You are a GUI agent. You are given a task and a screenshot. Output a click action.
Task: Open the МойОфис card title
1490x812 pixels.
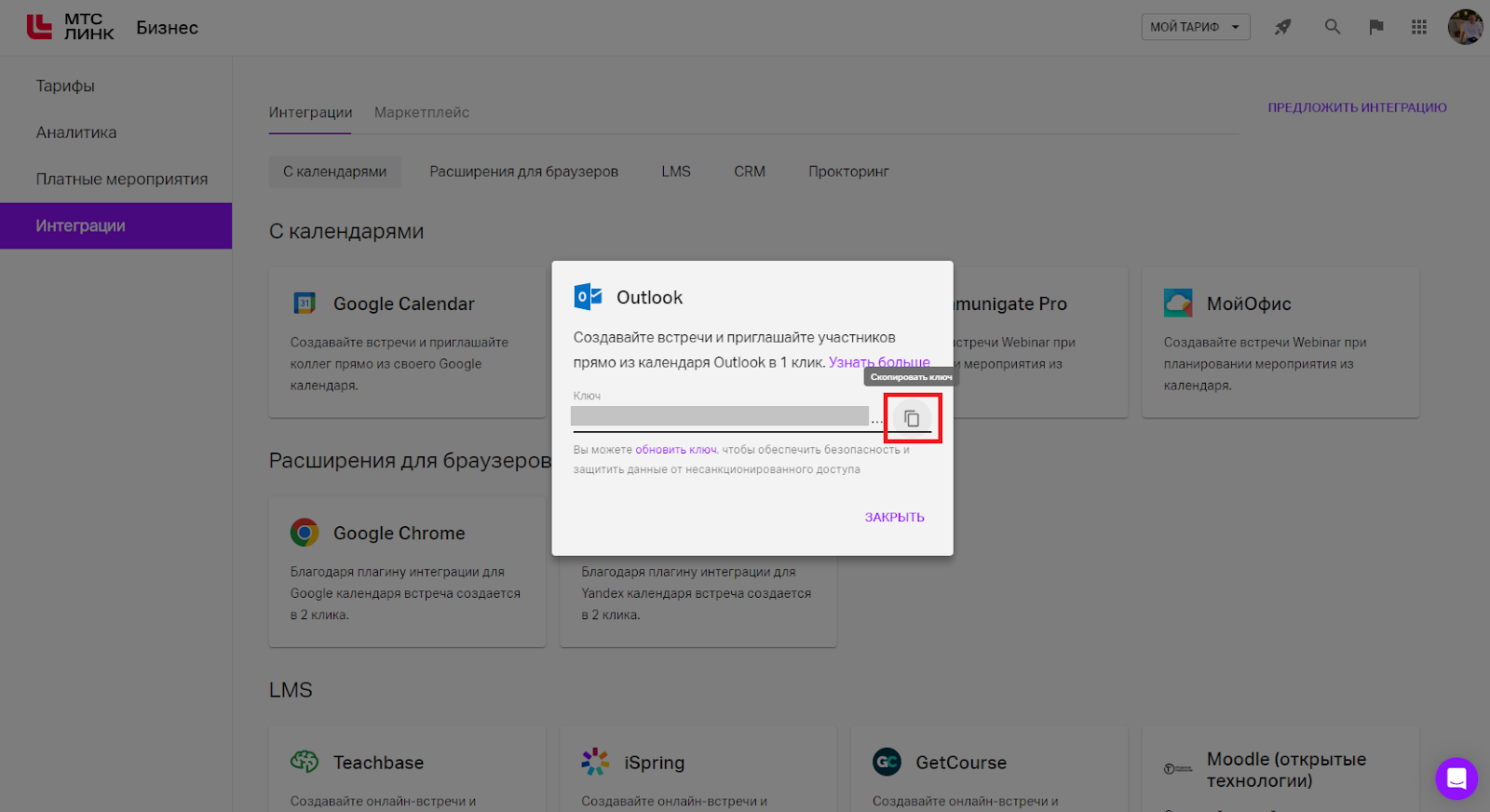click(1249, 304)
